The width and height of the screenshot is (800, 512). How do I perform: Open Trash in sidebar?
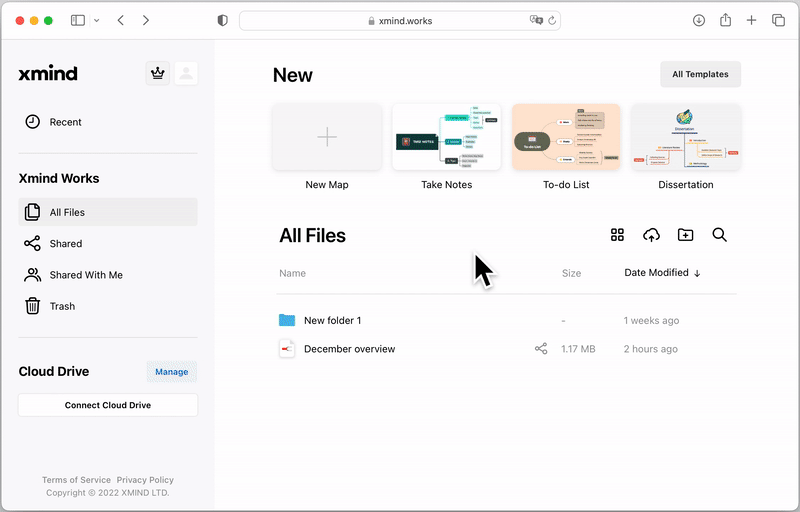click(x=108, y=306)
